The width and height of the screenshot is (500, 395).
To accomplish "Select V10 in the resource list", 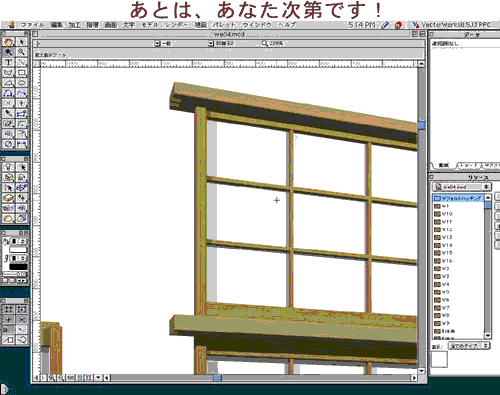I will coord(447,214).
